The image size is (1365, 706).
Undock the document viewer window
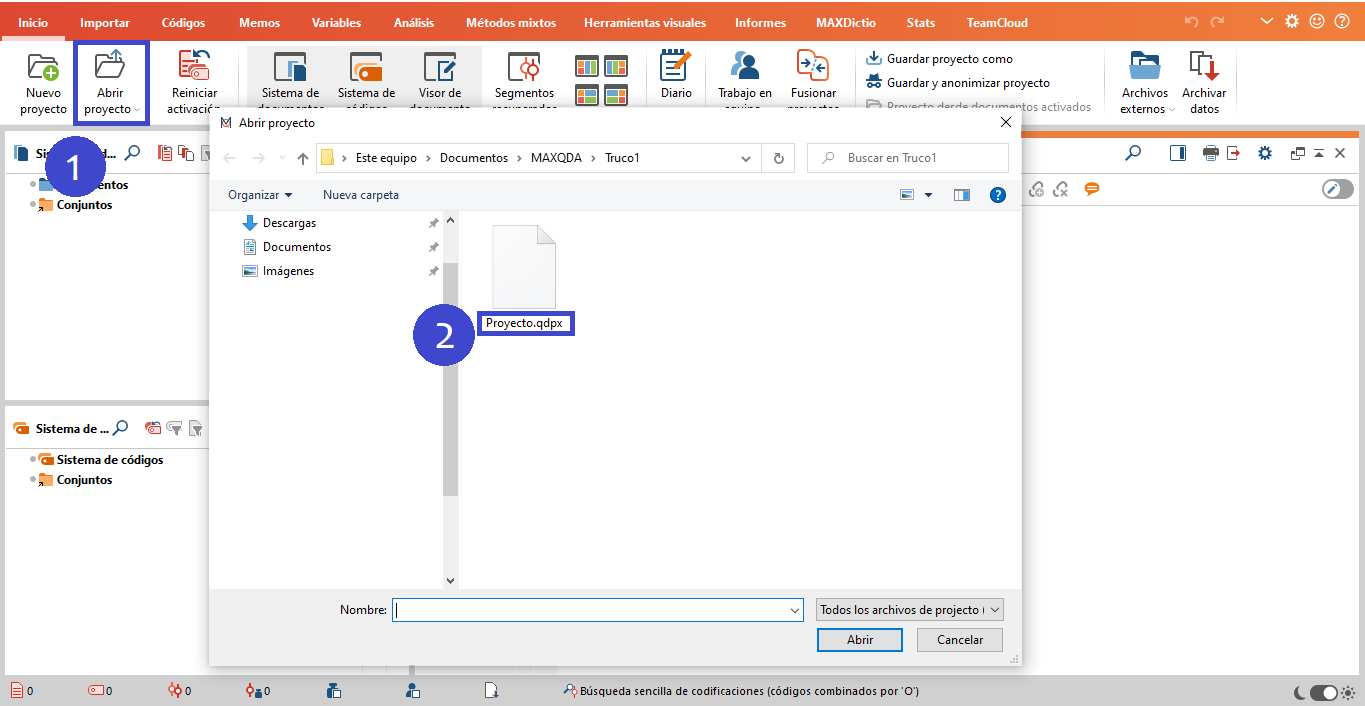(x=1298, y=153)
